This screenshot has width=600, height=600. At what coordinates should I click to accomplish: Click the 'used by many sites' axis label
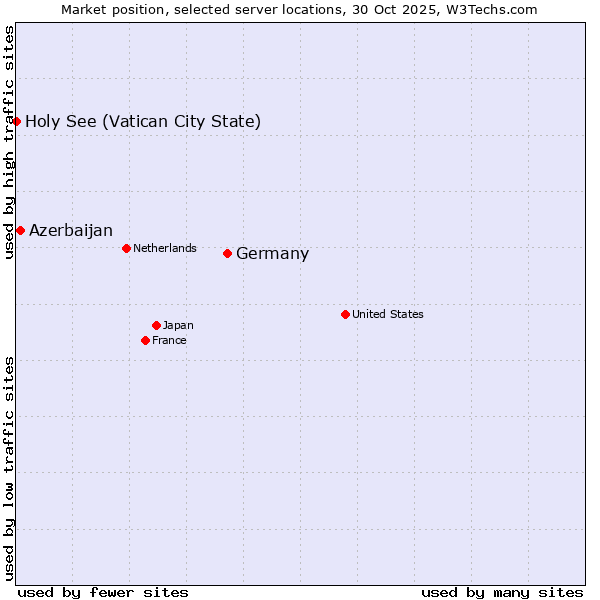502,592
